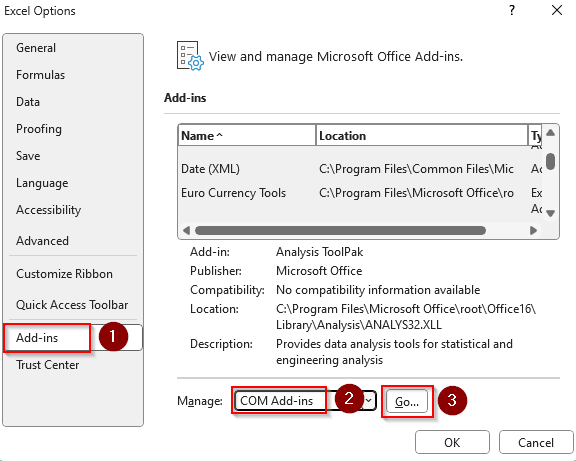Click the horizontal scroll right arrow
The width and height of the screenshot is (576, 461).
click(534, 231)
